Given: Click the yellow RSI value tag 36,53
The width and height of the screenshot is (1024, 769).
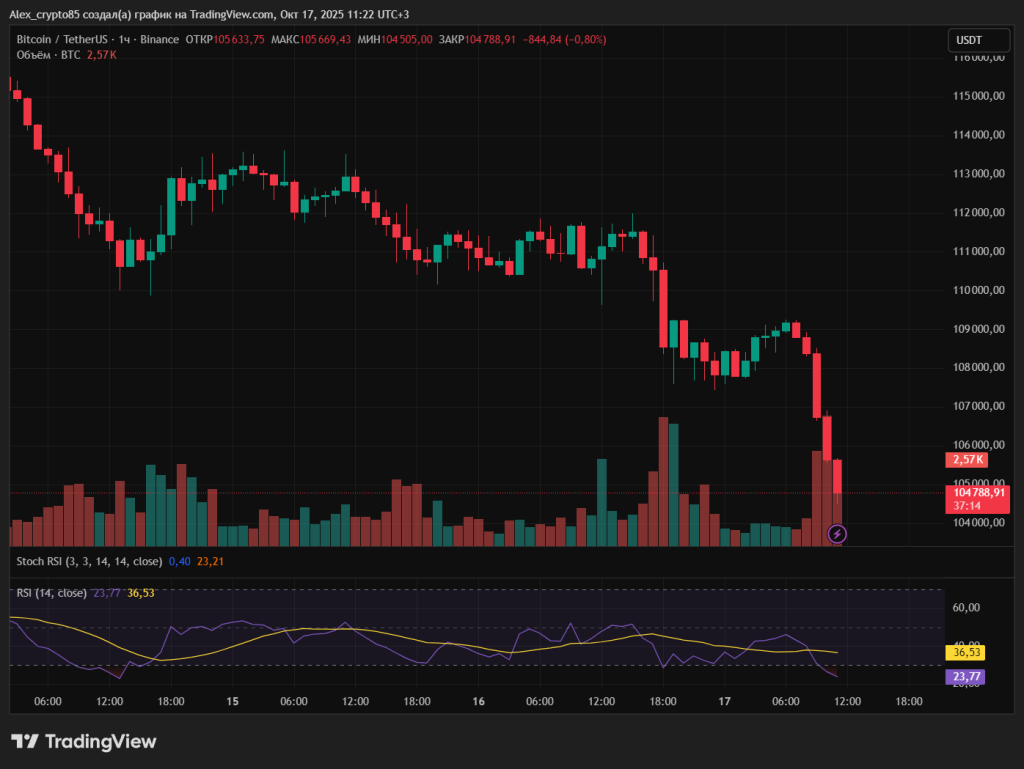Looking at the screenshot, I should point(964,652).
